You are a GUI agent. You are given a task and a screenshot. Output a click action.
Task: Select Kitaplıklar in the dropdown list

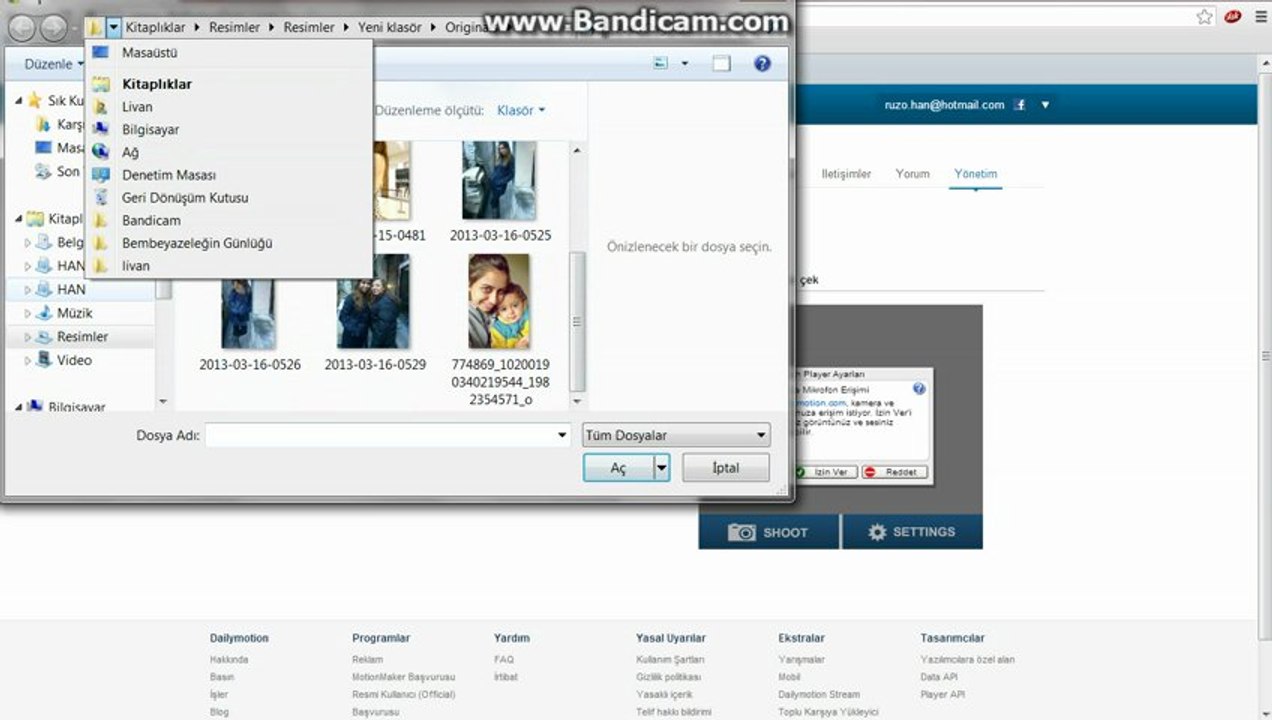(x=157, y=84)
